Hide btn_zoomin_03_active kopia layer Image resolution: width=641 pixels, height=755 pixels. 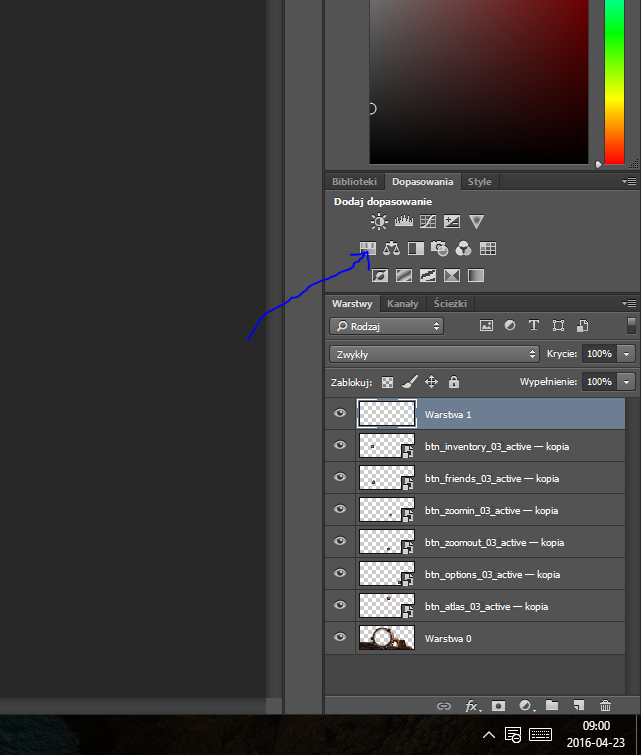[340, 509]
